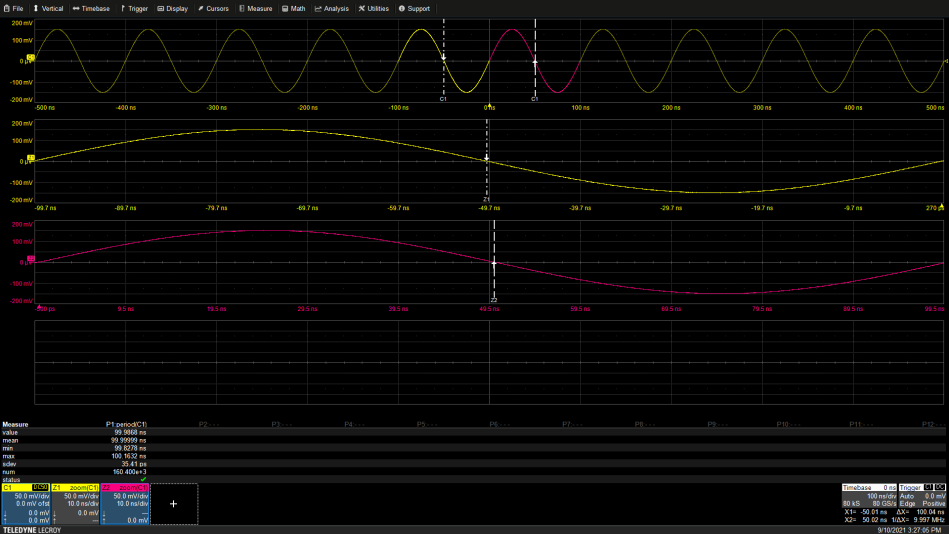The height and width of the screenshot is (534, 949).
Task: Click the sdev value 35.41 ps
Action: 134,464
